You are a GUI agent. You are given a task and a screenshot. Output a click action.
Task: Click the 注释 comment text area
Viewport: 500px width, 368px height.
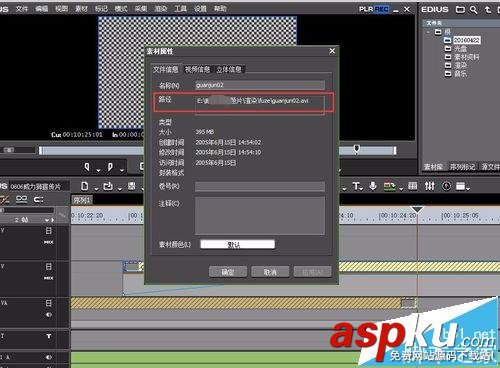(x=260, y=215)
